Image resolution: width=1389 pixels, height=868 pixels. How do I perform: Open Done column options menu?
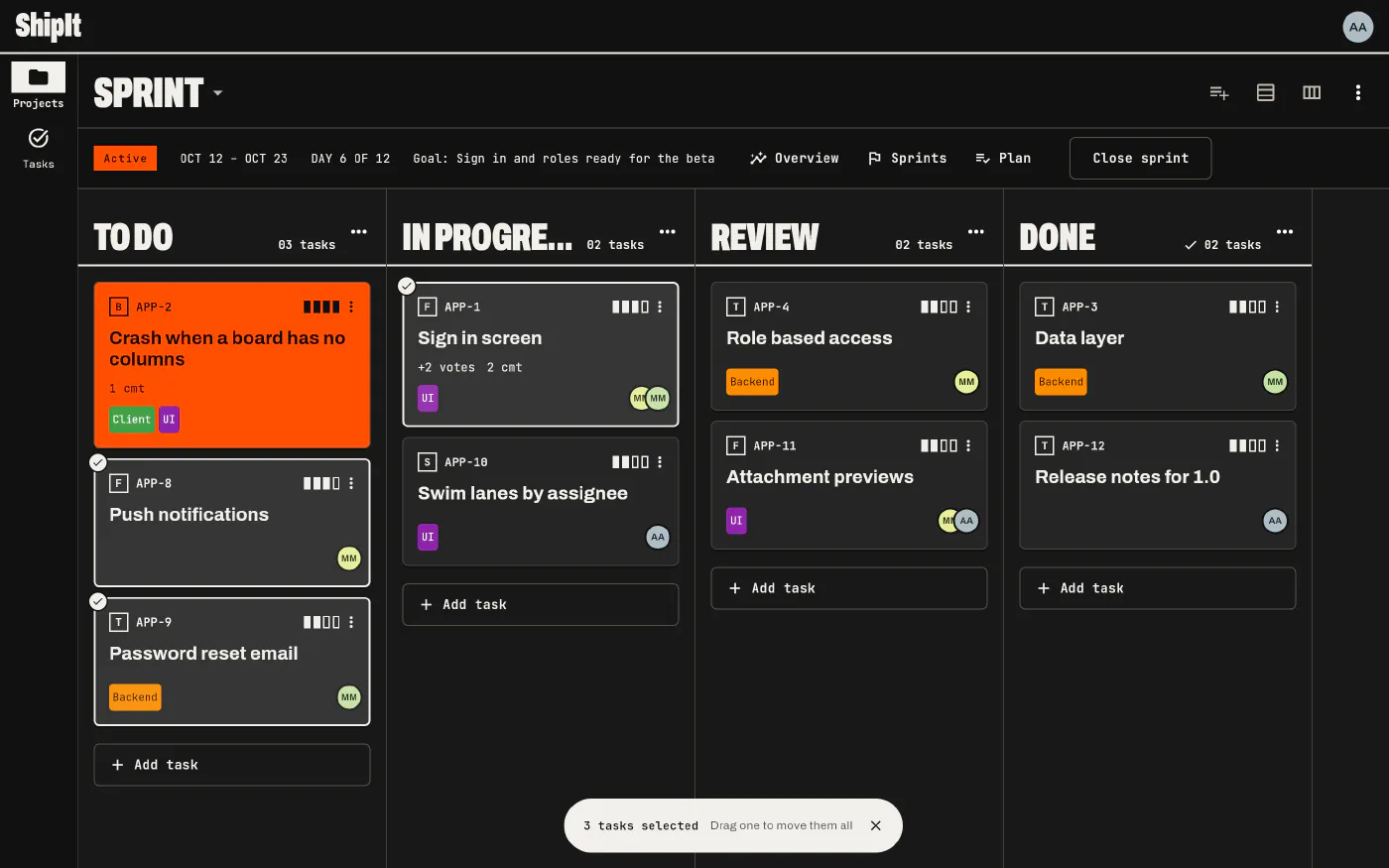tap(1285, 232)
